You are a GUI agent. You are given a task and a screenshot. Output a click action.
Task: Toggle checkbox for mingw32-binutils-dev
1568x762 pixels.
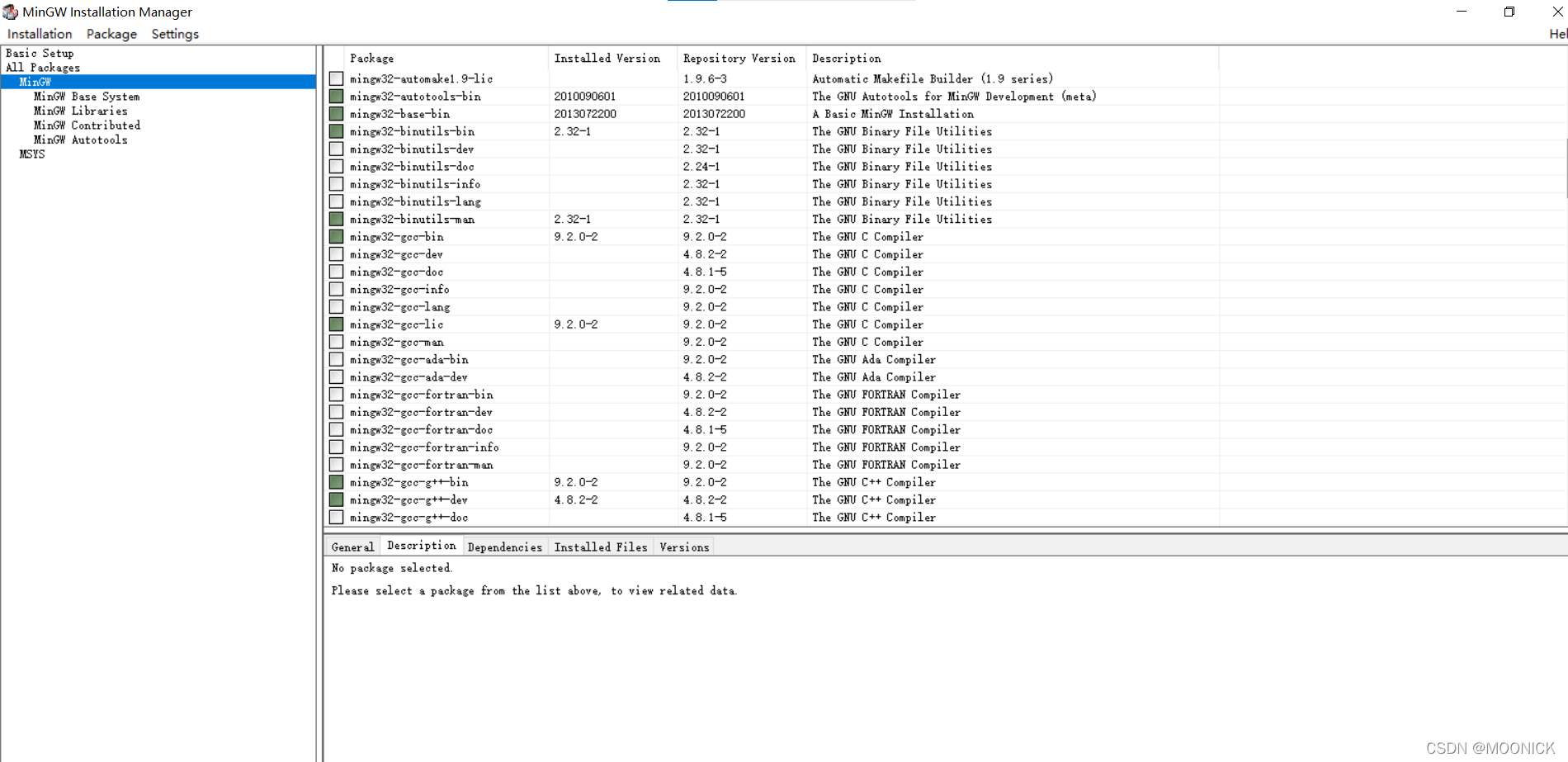click(336, 149)
